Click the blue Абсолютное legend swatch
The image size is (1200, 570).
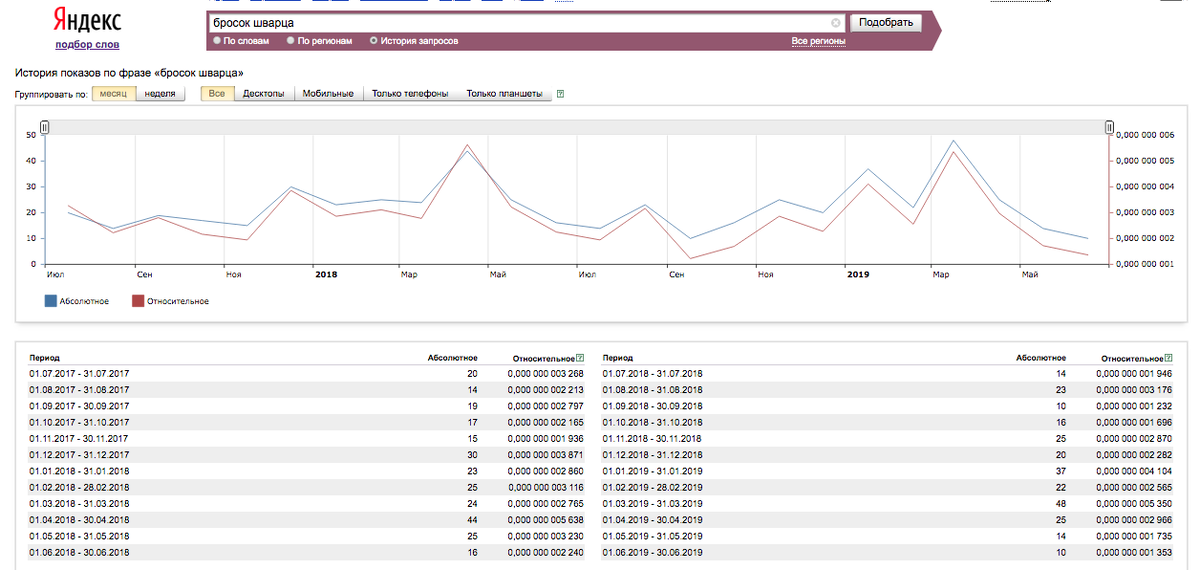[x=51, y=300]
